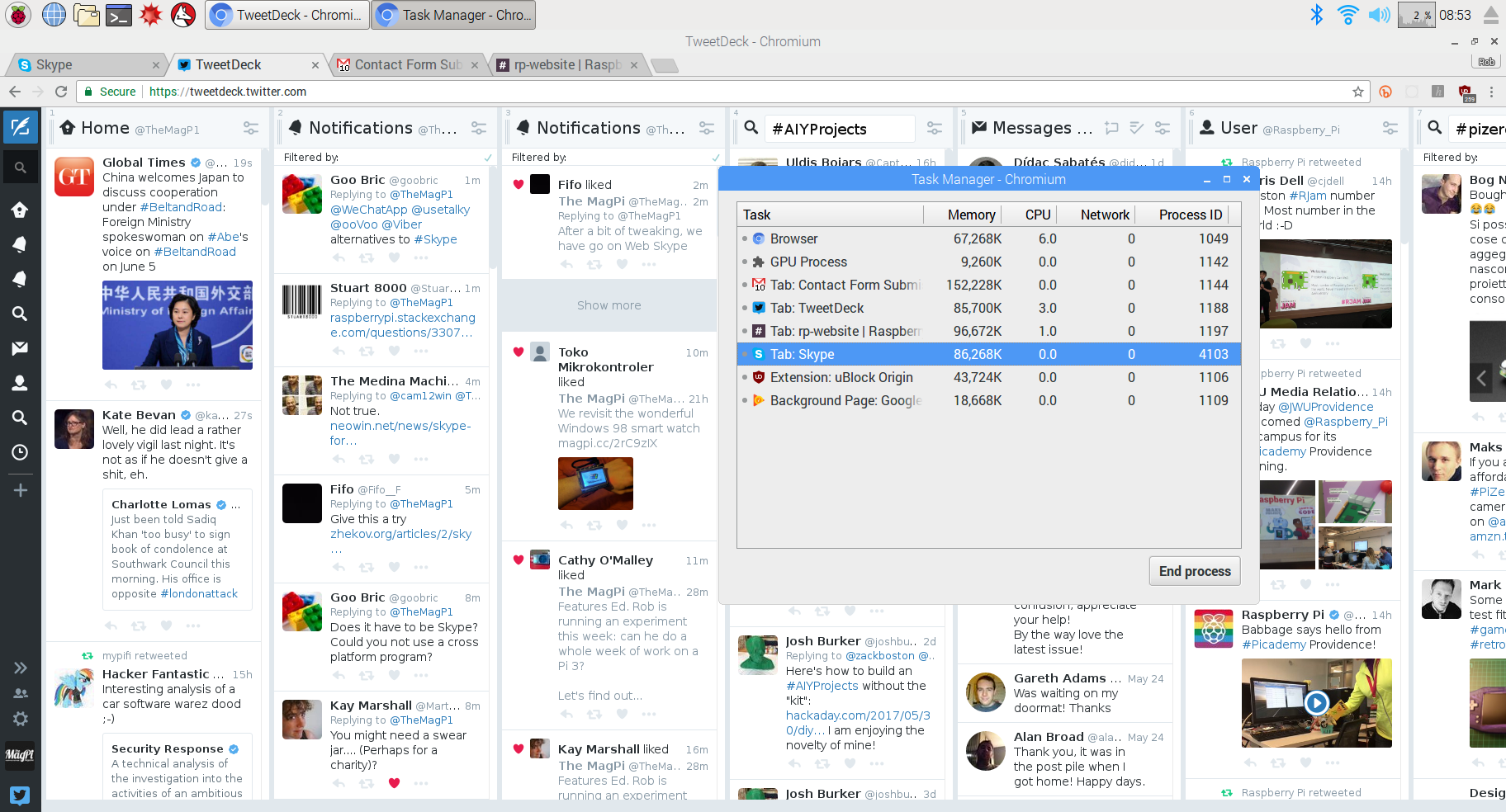Open Home column settings options

250,128
